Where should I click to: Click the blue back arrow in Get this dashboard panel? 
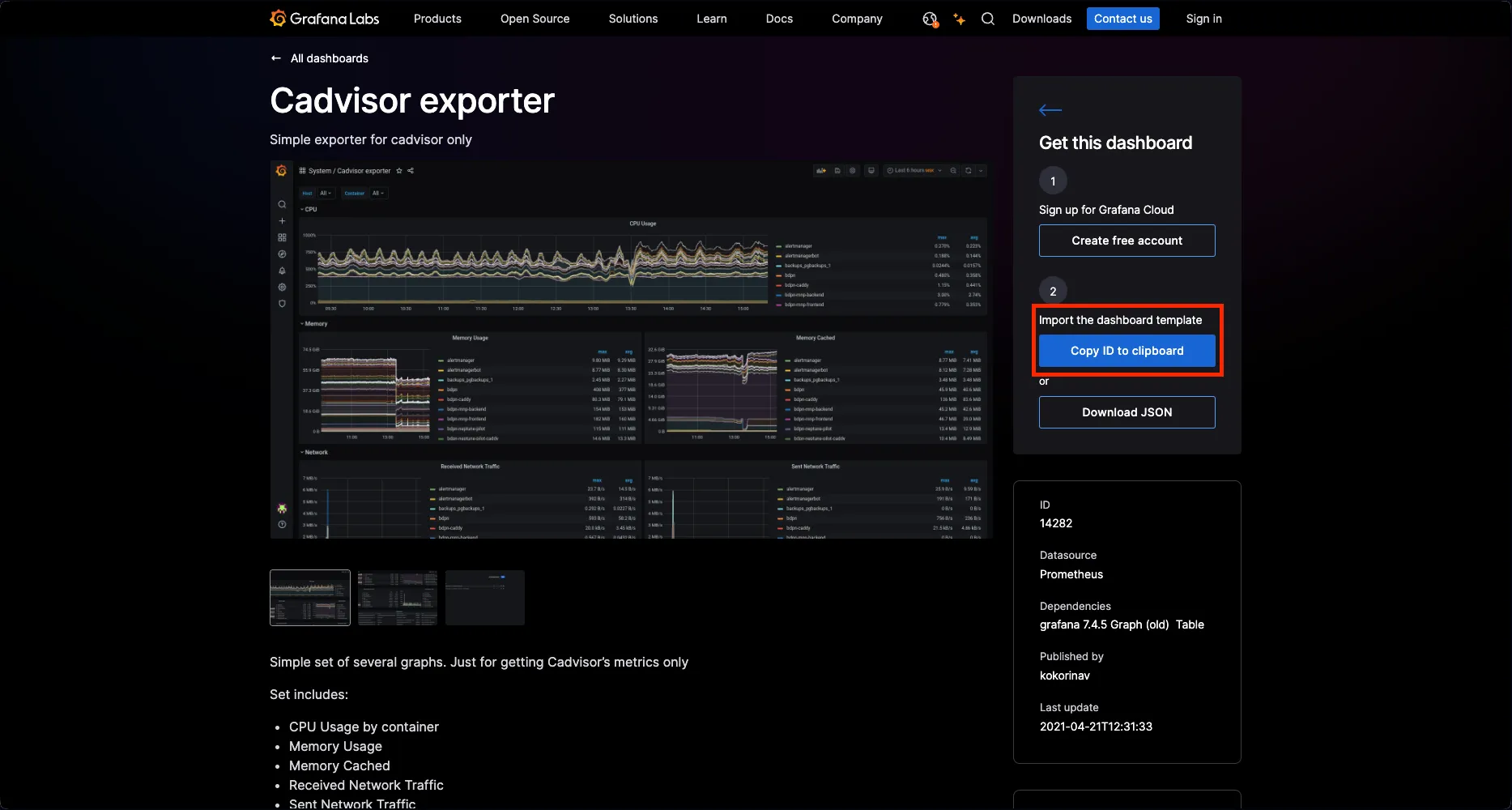click(1050, 110)
